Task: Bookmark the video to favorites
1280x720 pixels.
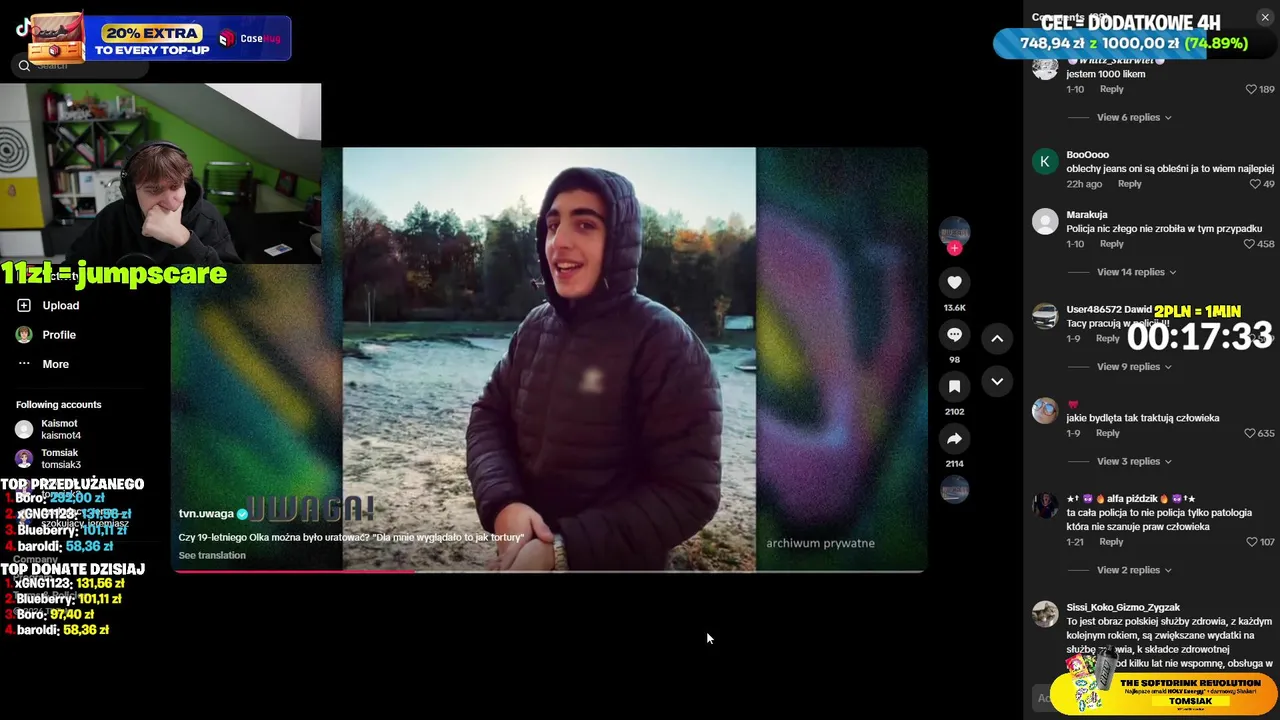Action: point(954,386)
